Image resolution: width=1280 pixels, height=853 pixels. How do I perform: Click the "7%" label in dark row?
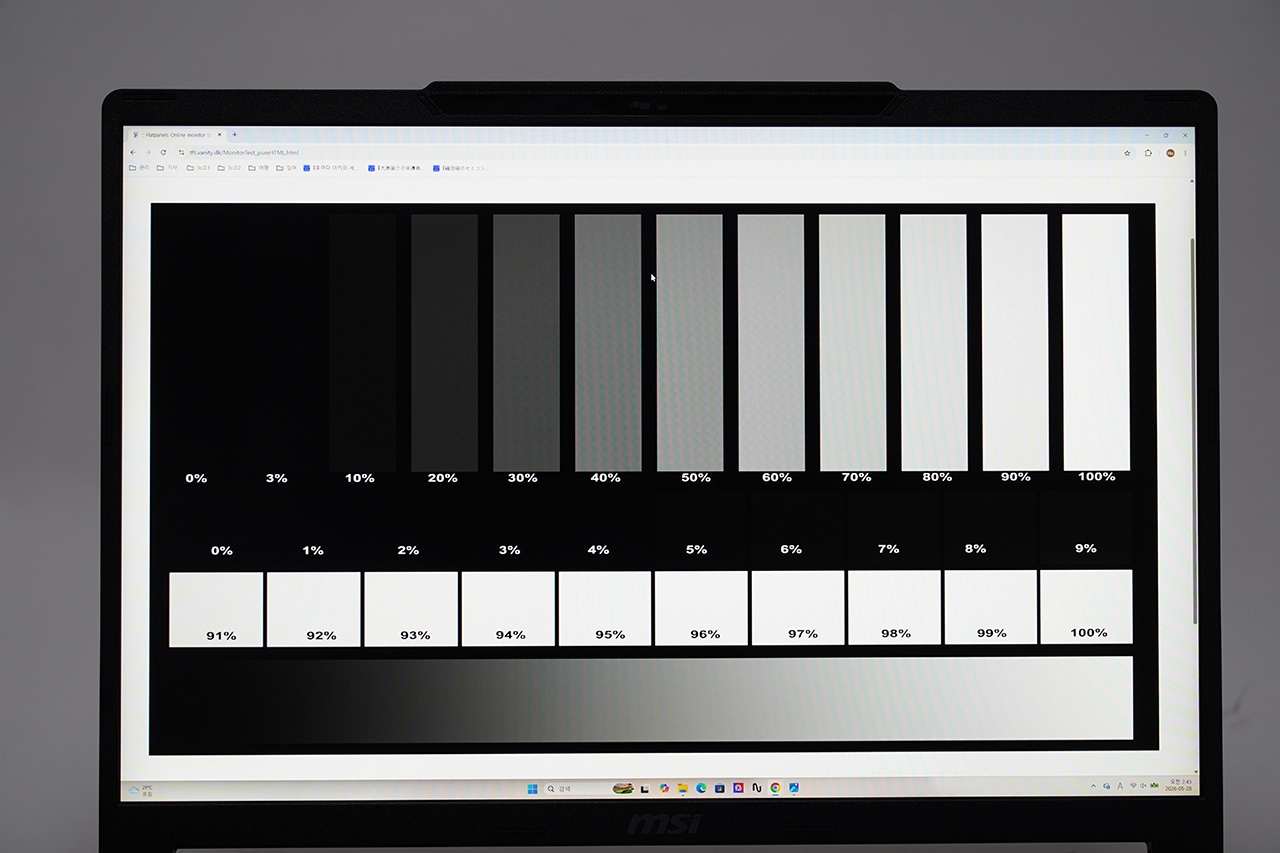888,548
